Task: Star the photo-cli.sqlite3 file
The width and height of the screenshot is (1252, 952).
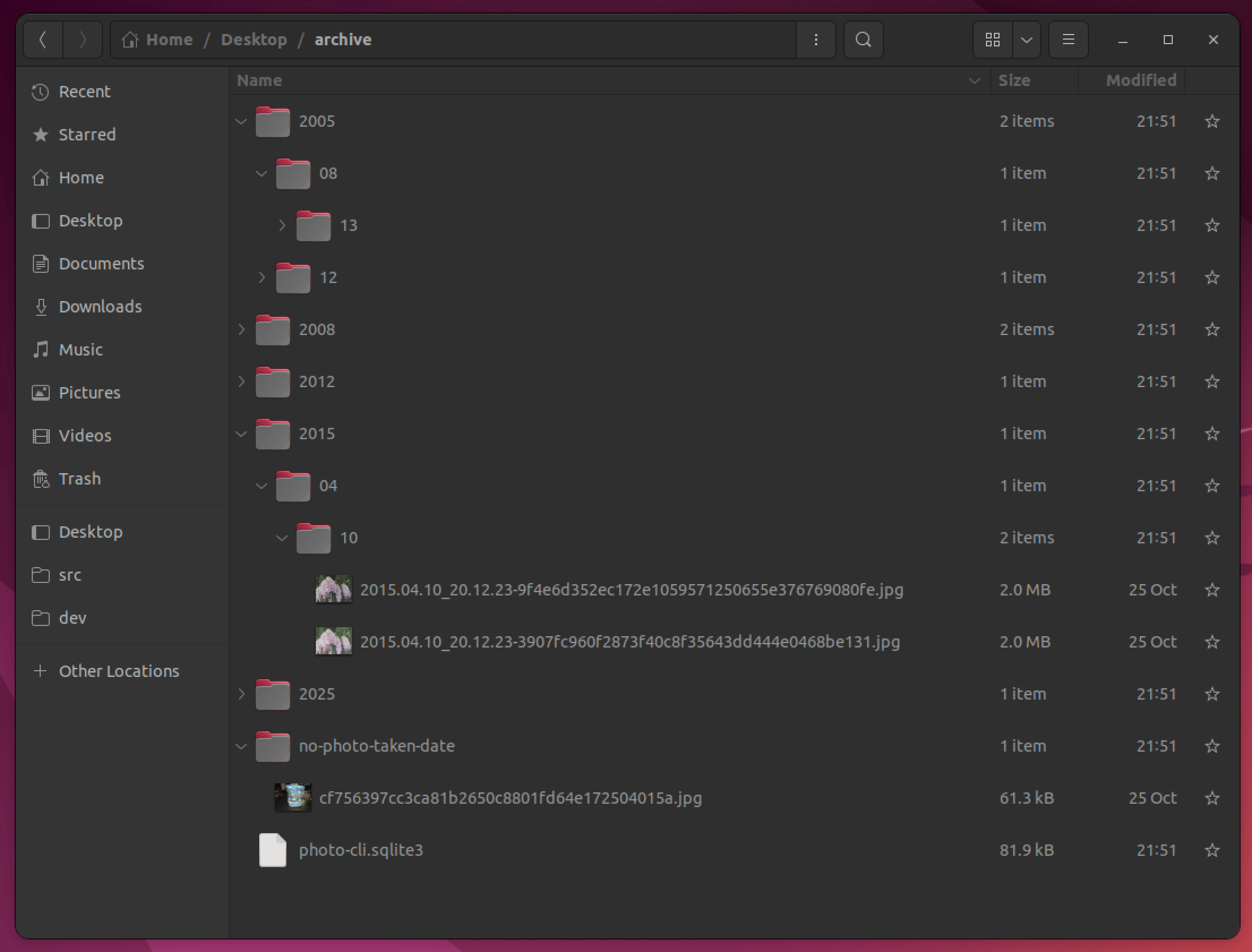Action: click(1212, 851)
